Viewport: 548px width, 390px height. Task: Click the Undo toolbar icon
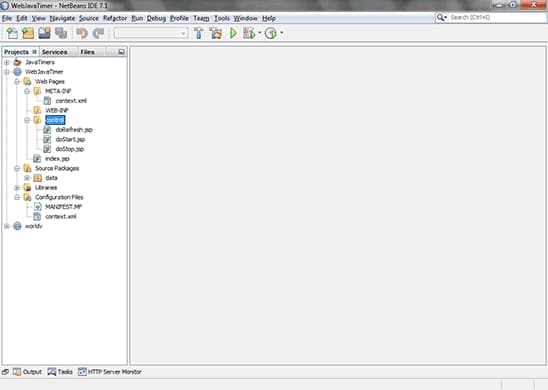click(x=82, y=33)
